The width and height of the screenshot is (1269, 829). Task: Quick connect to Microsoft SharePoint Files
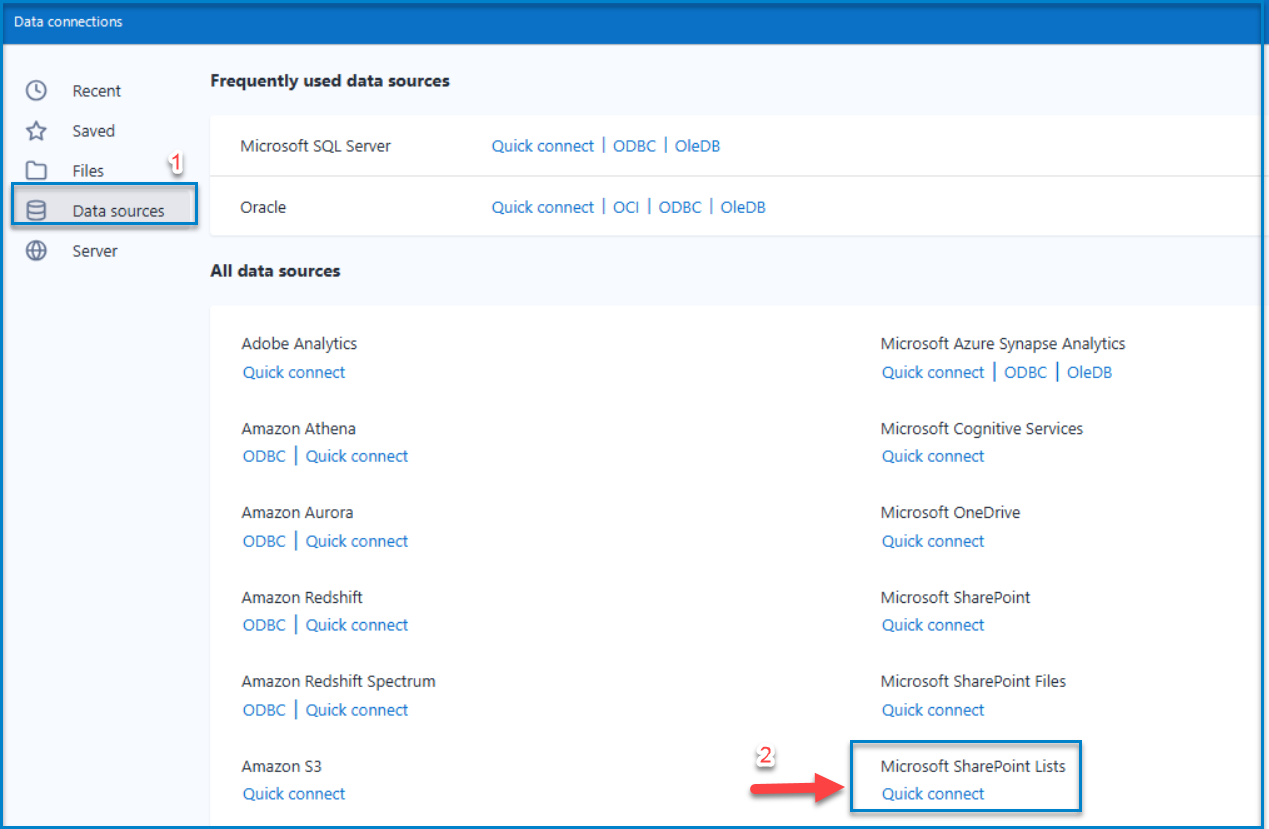933,710
